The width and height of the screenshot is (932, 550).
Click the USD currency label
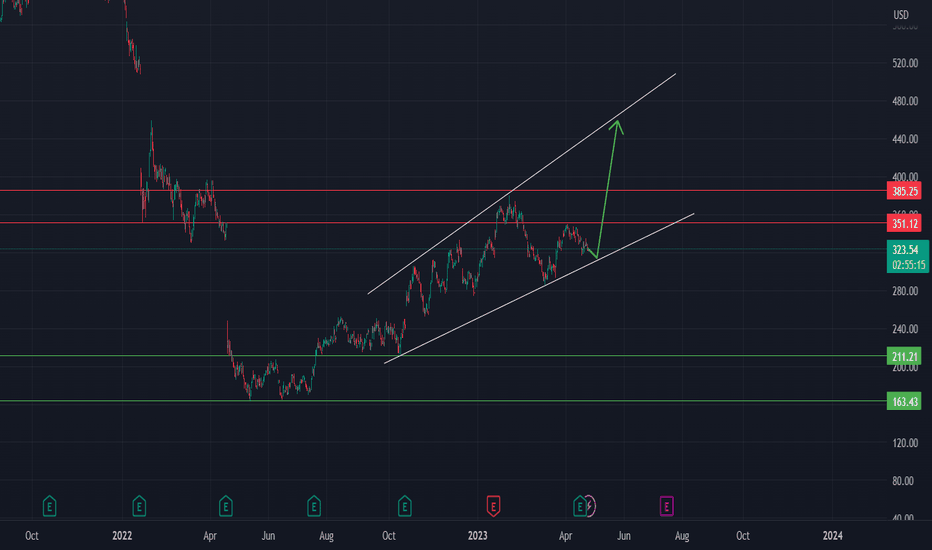coord(901,15)
